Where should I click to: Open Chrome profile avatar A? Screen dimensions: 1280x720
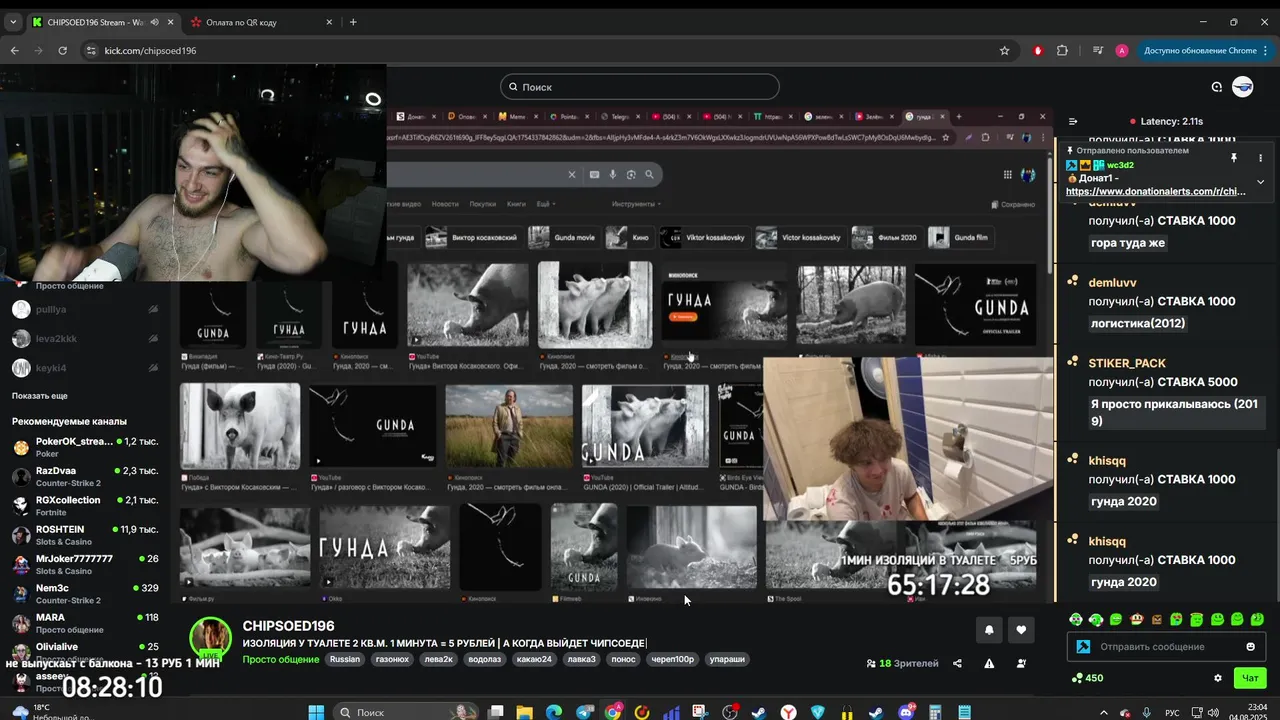[x=1122, y=50]
